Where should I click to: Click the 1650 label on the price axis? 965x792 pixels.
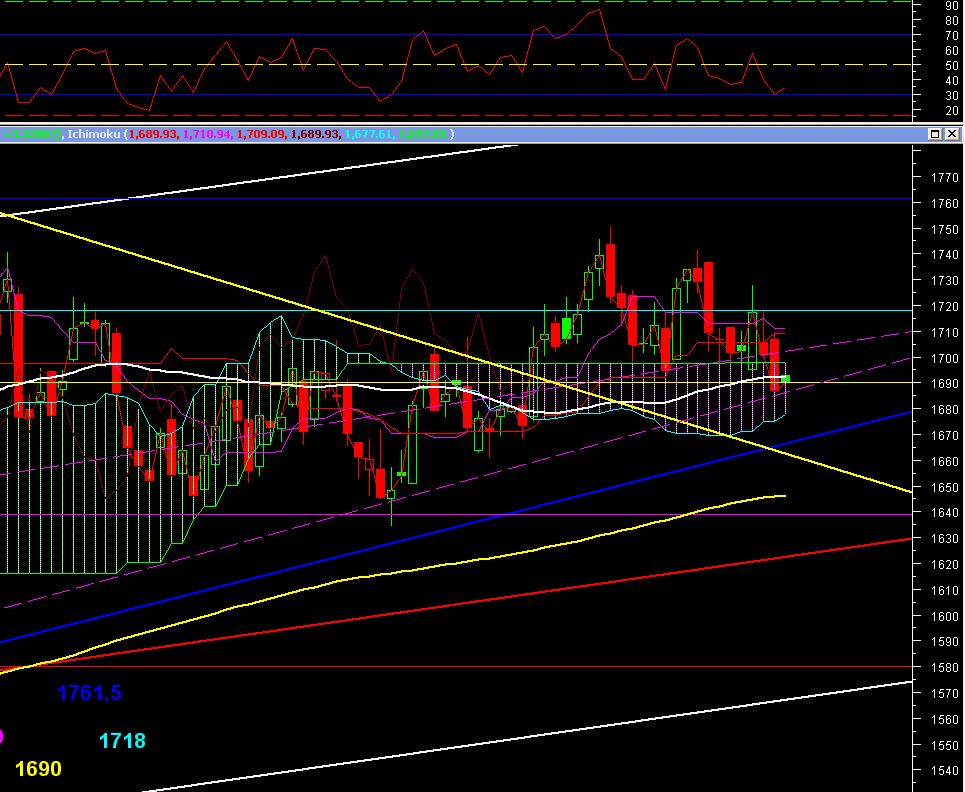[x=945, y=487]
